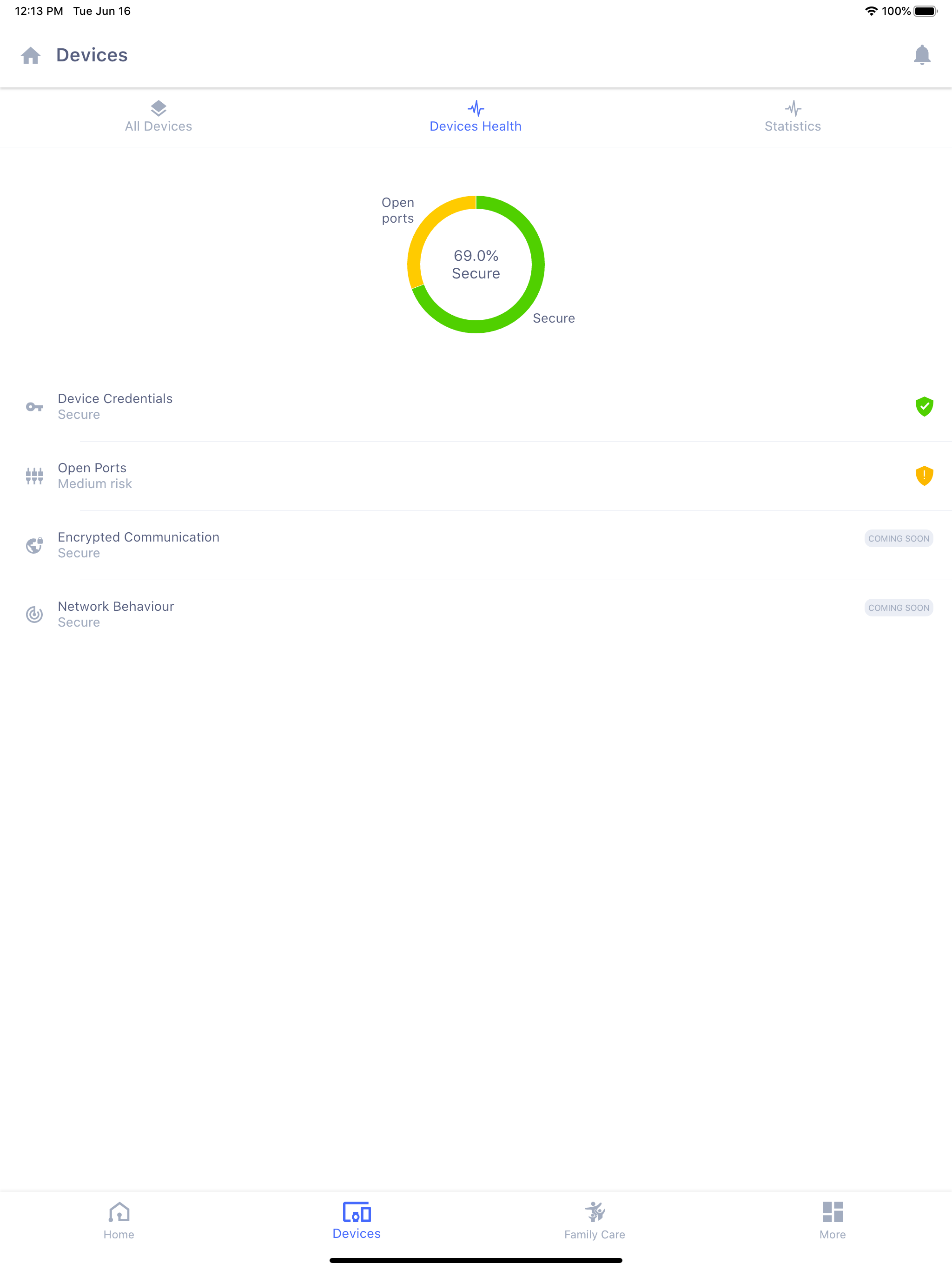Open the More menu in the bottom bar
The height and width of the screenshot is (1270, 952).
click(x=832, y=1221)
